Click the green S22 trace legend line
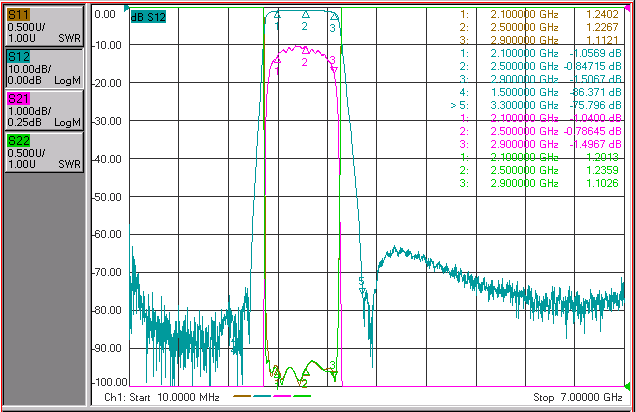This screenshot has width=636, height=412. click(302, 396)
